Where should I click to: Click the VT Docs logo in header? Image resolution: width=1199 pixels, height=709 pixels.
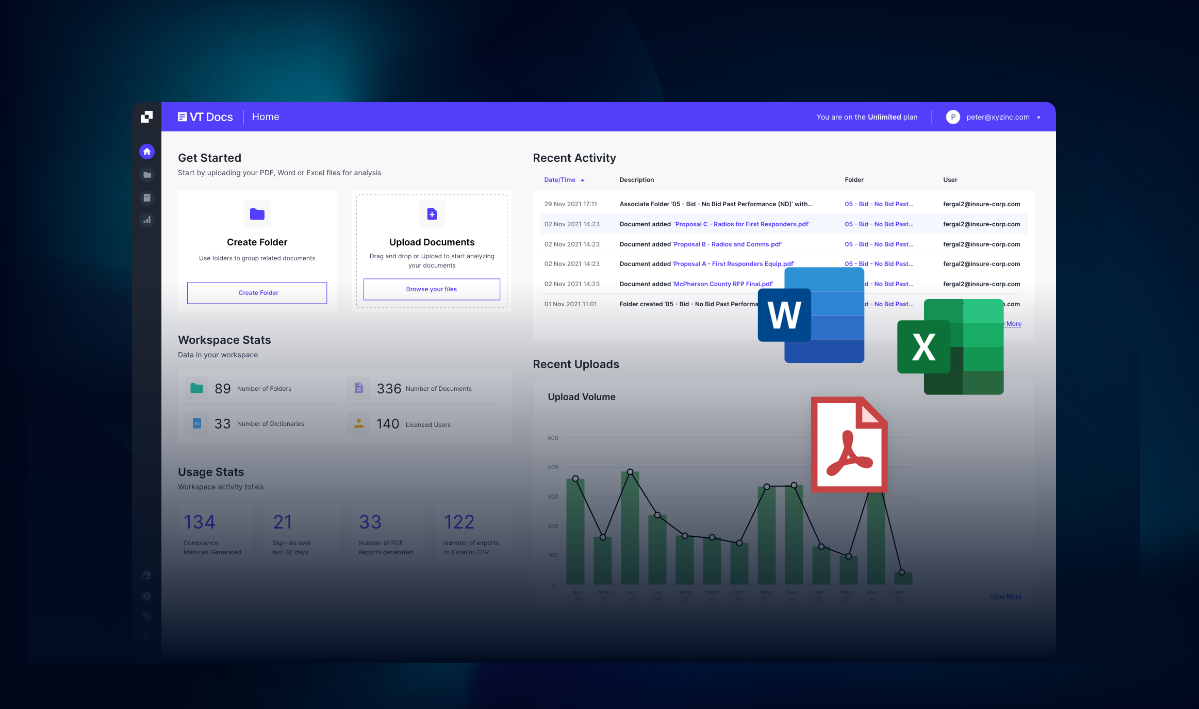pos(205,117)
